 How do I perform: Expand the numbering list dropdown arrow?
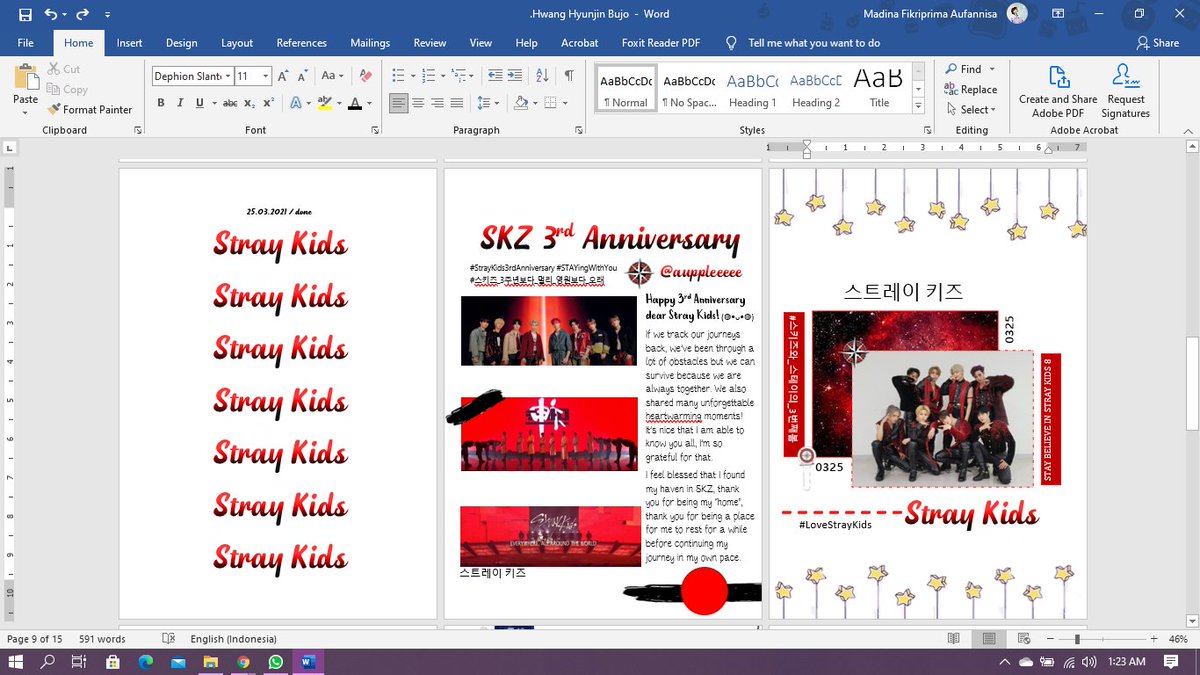click(442, 76)
